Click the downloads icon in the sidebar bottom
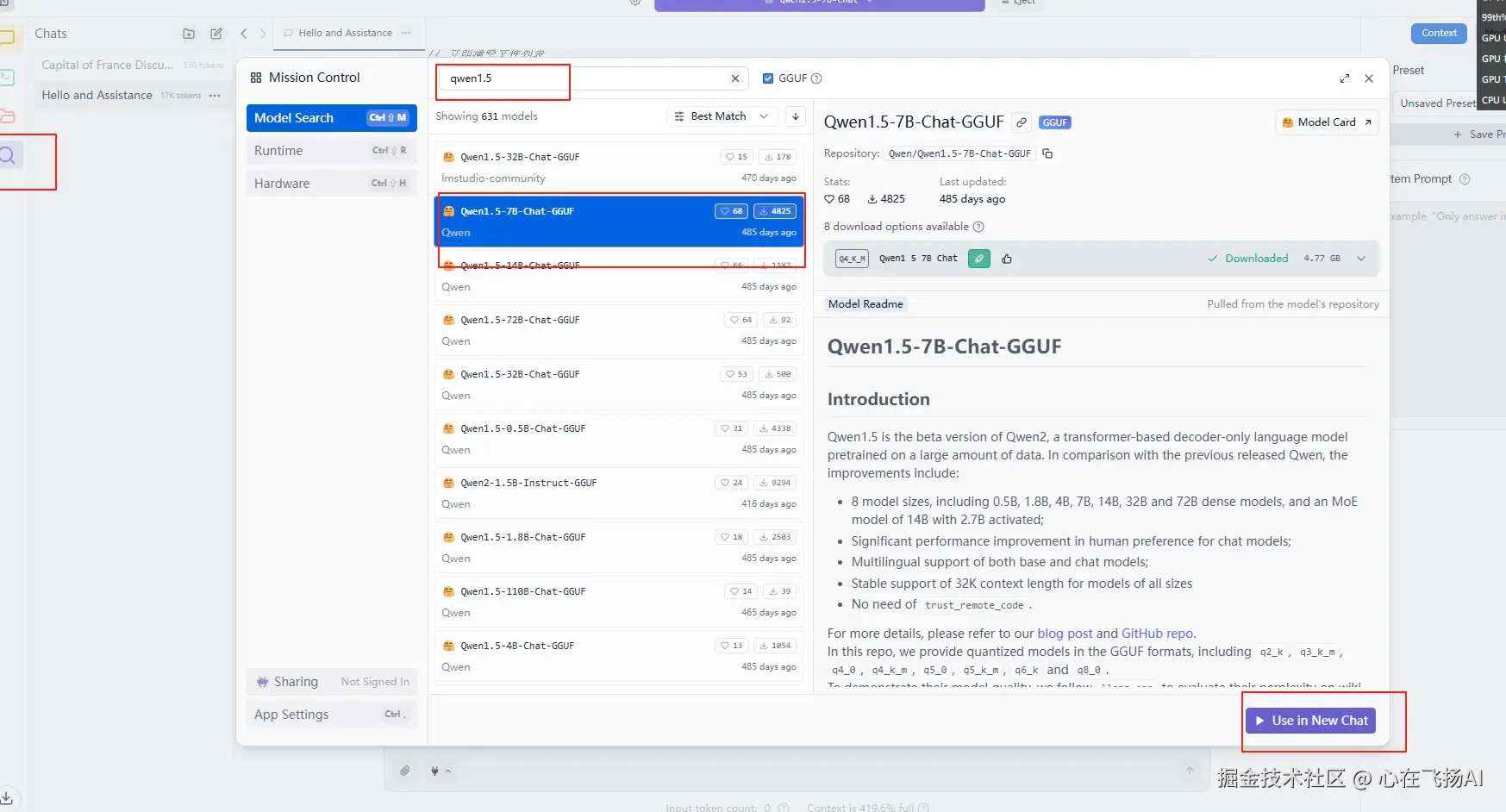The image size is (1506, 812). click(6, 797)
